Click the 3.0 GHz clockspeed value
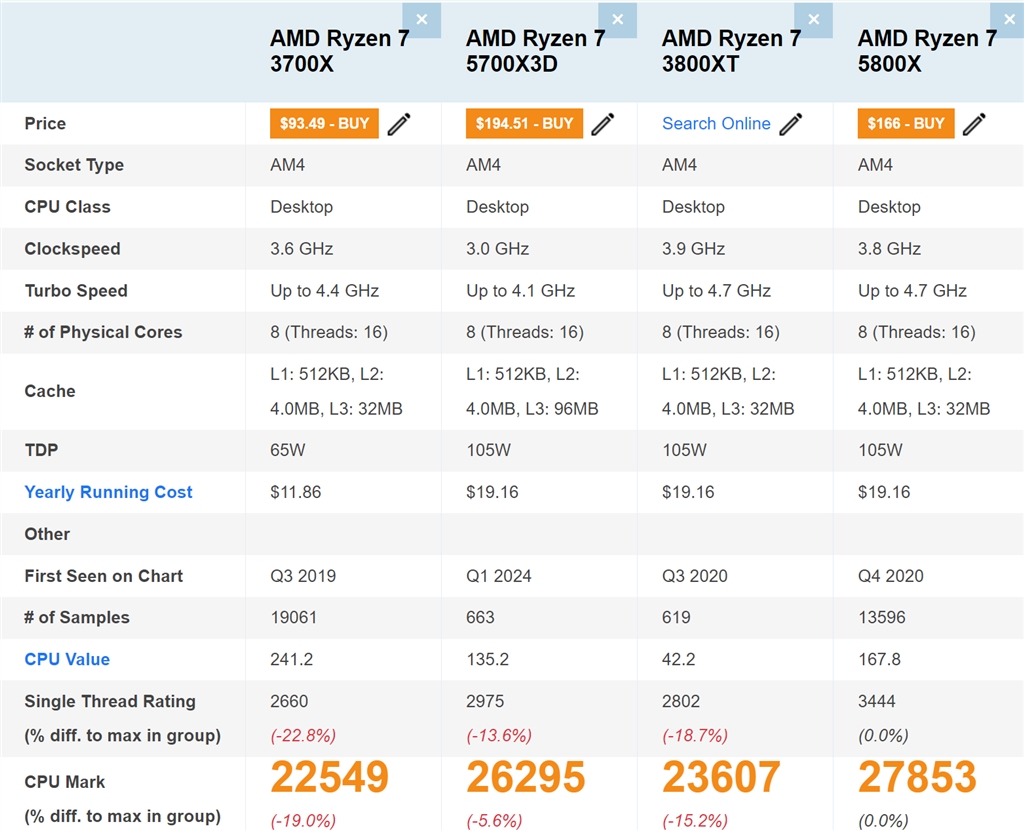 498,249
